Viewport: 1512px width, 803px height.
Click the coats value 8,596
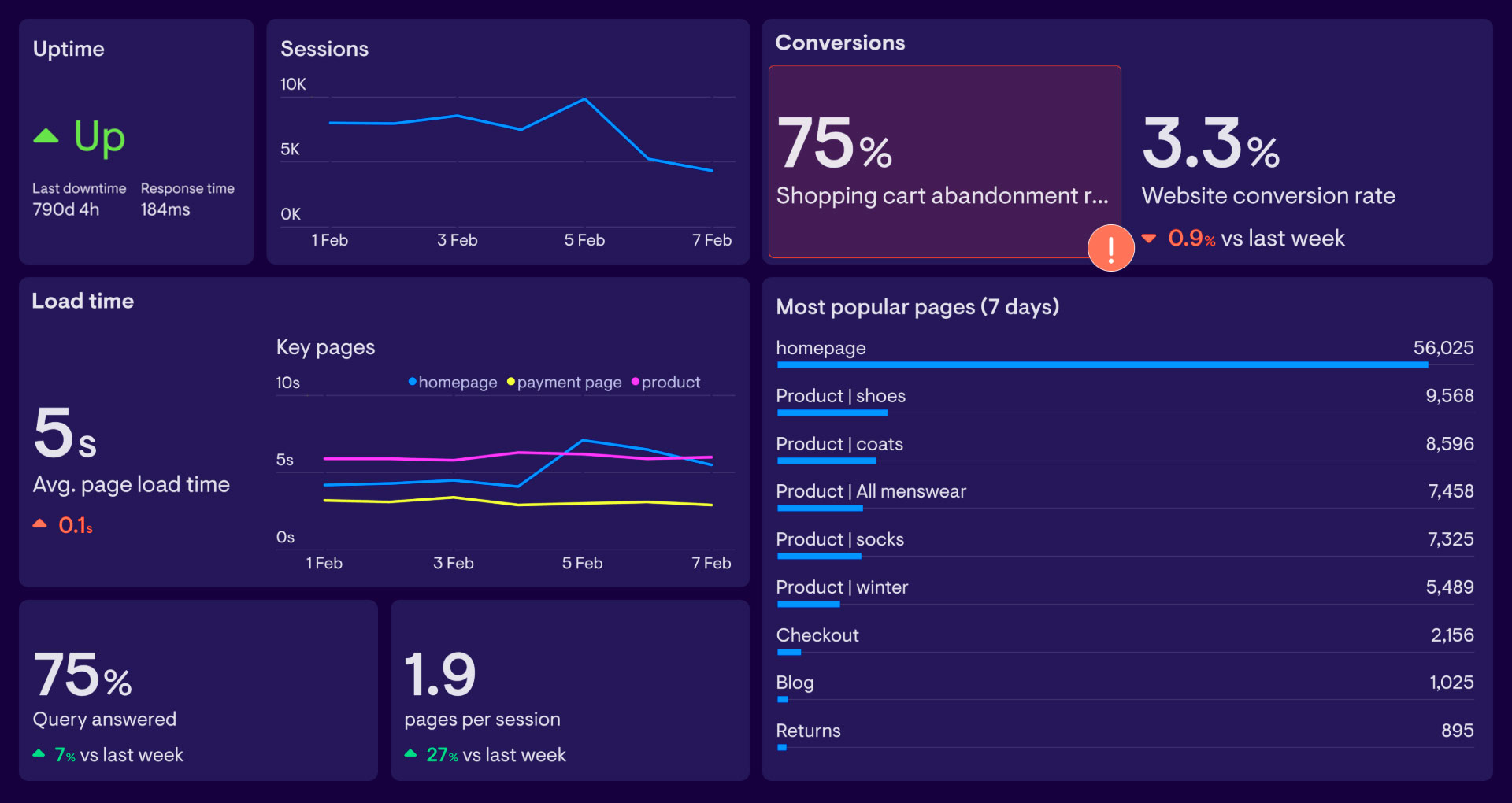tap(1450, 444)
